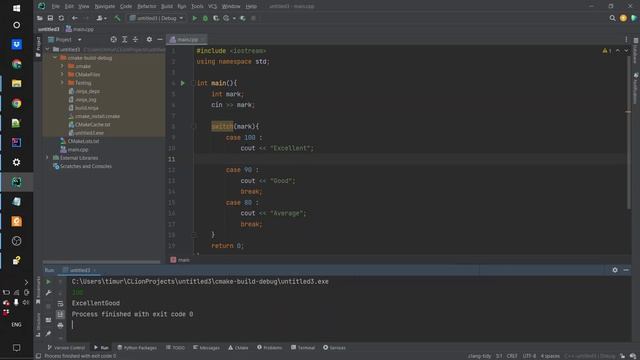This screenshot has height=360, width=640.
Task: Open the Problems tool window
Action: pyautogui.click(x=269, y=348)
